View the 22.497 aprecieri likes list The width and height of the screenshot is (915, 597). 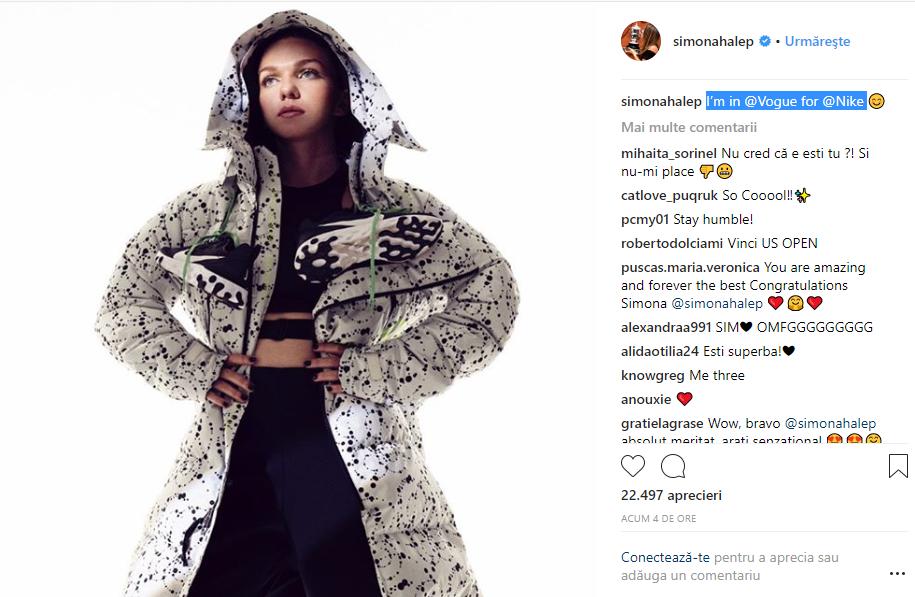pos(671,495)
